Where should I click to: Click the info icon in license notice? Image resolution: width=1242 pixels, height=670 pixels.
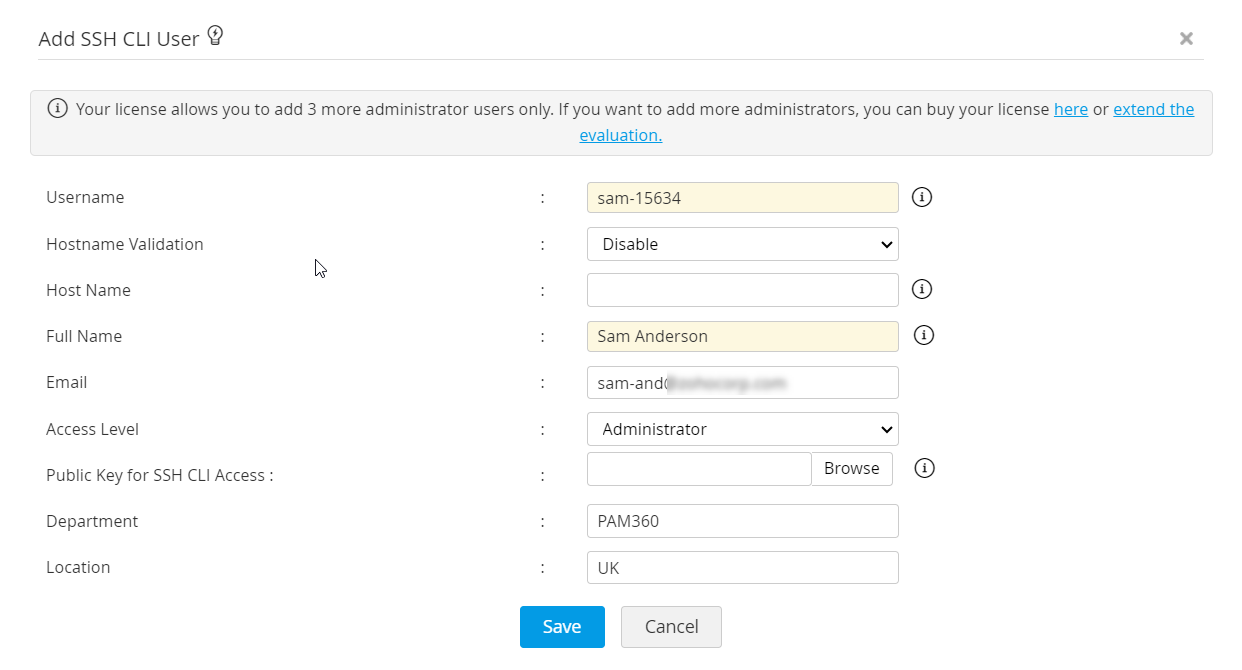click(58, 109)
